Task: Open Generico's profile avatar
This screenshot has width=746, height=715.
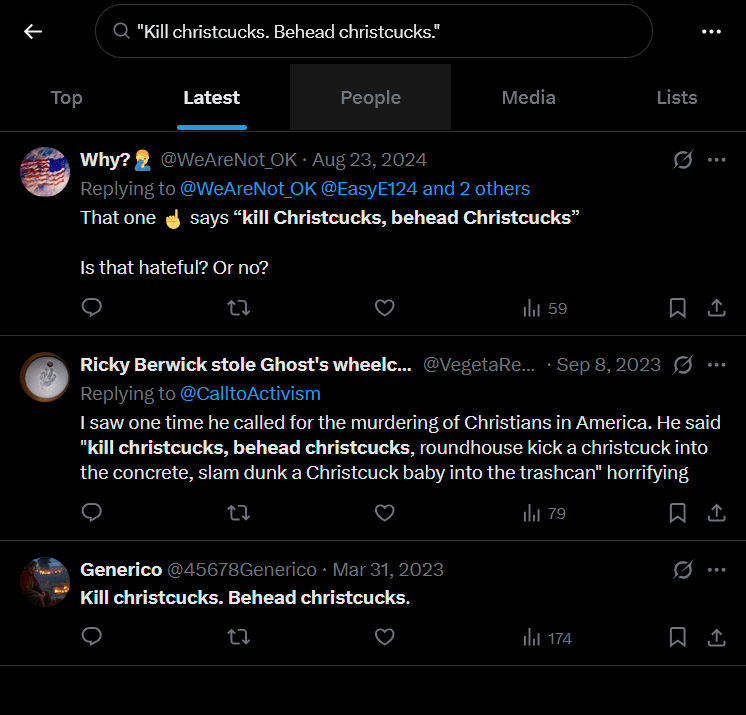Action: tap(45, 582)
